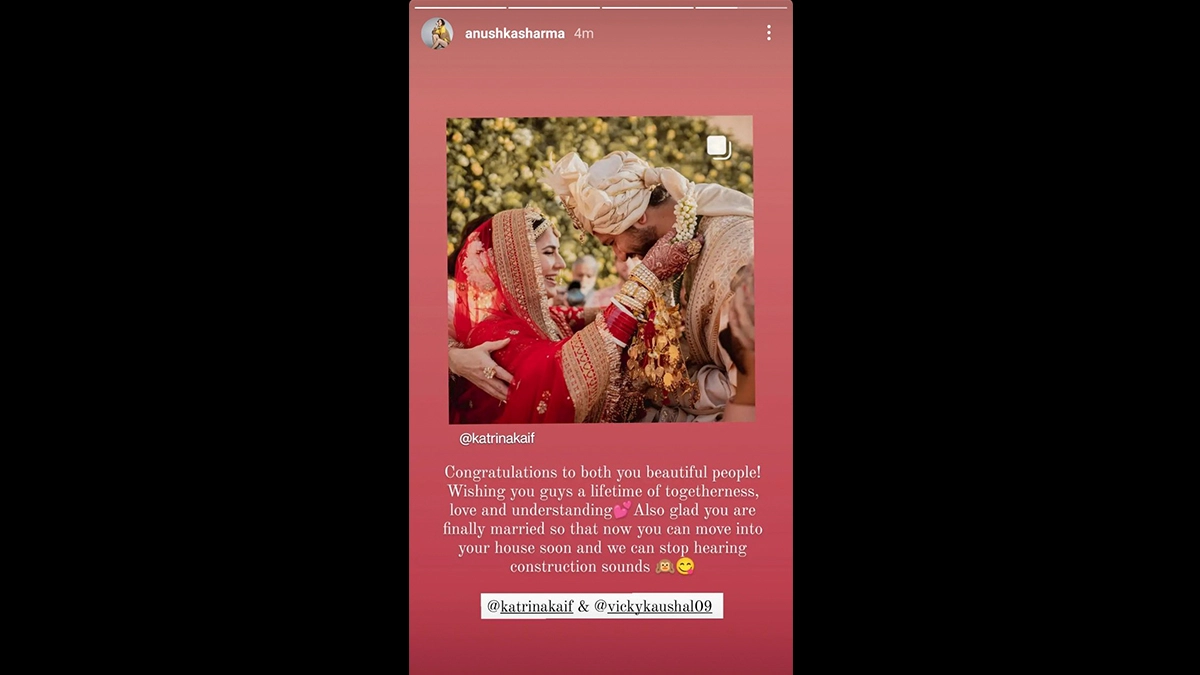
Task: Click the @katrinakaif tag below the photo
Action: point(497,438)
